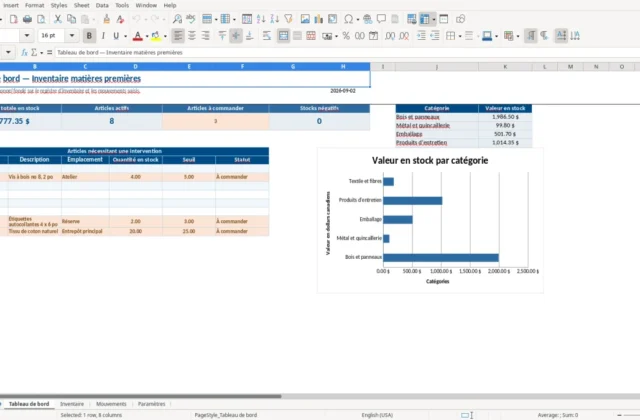Open the Tools menu
The width and height of the screenshot is (640, 420).
tap(122, 5)
